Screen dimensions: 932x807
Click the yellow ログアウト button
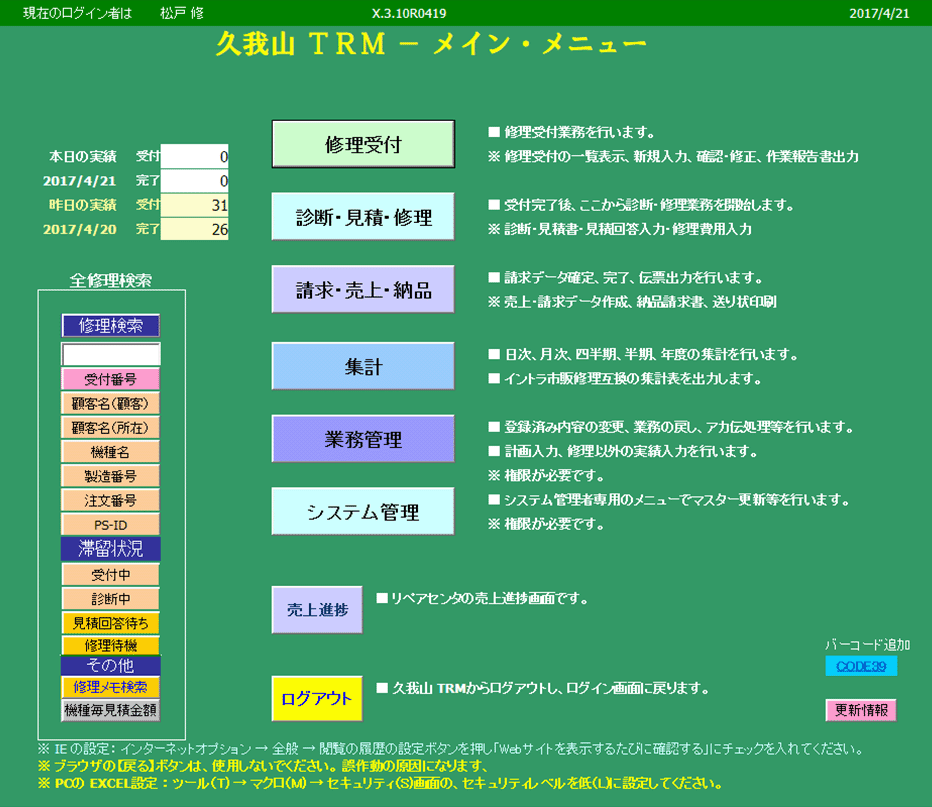(x=317, y=698)
